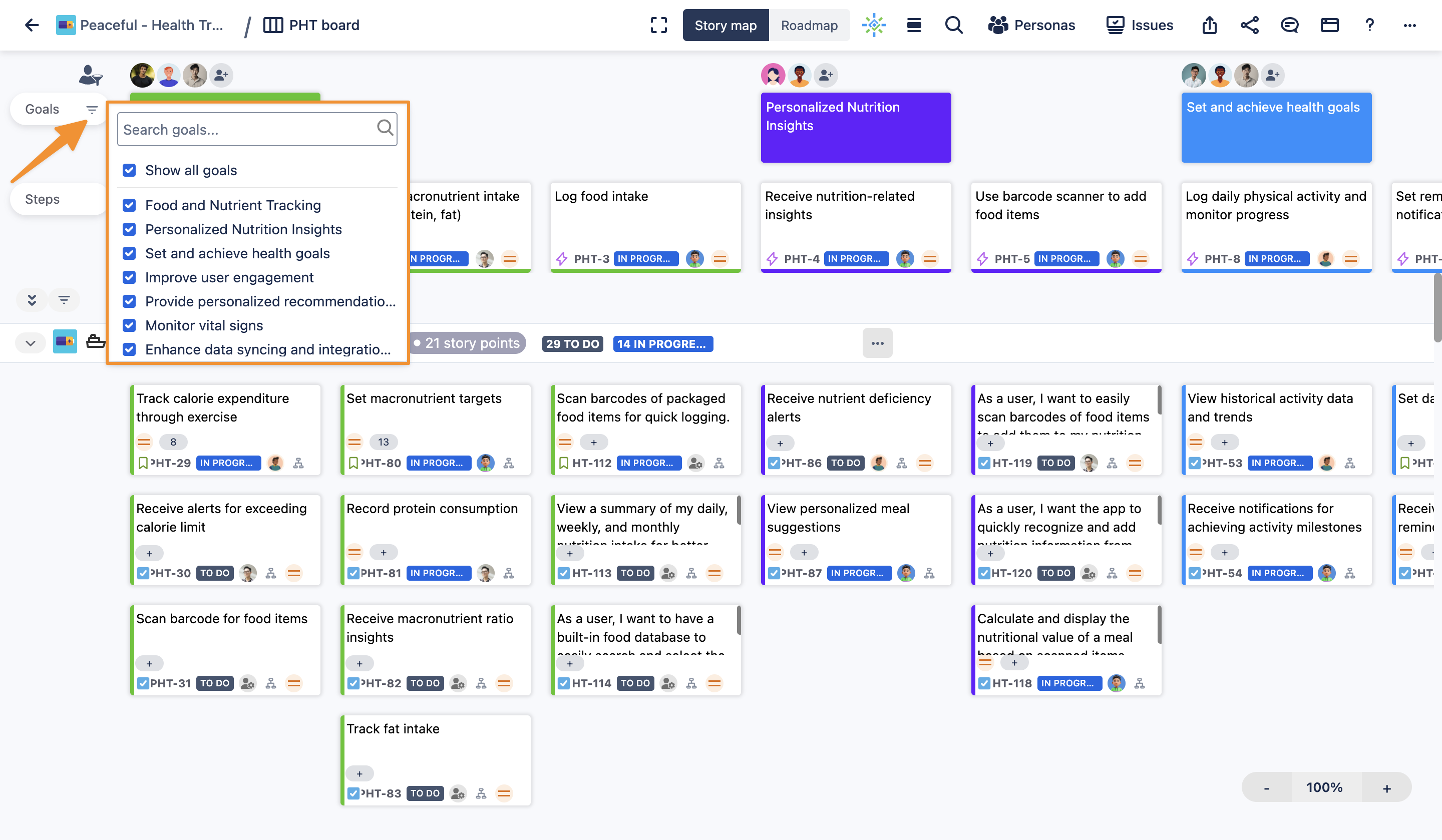Select the Story map tab
Screen dimensions: 1442x840
tap(725, 25)
